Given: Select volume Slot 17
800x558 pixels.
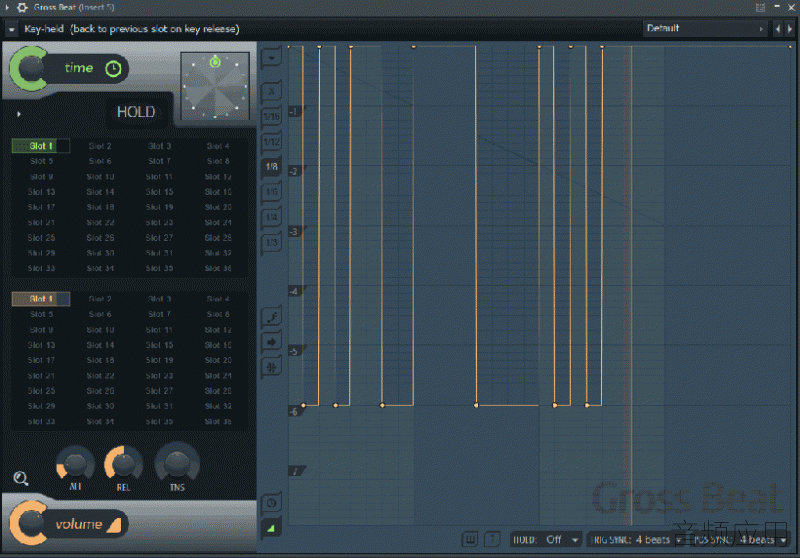Looking at the screenshot, I should click(41, 360).
